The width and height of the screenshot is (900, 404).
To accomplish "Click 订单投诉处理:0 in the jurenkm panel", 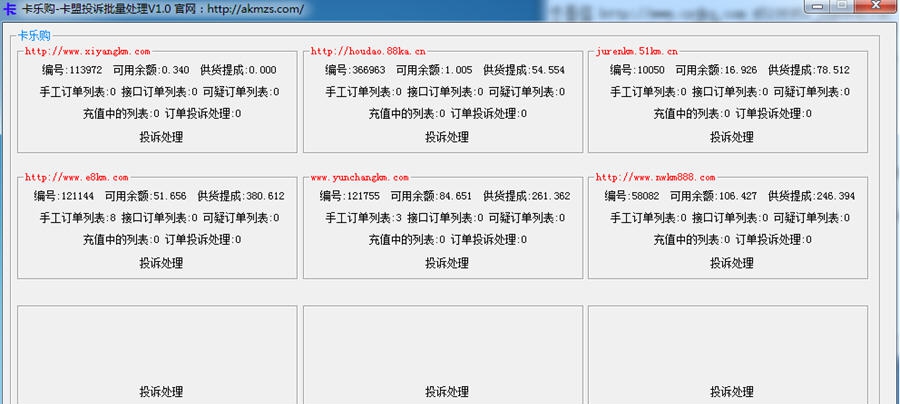I will click(774, 114).
